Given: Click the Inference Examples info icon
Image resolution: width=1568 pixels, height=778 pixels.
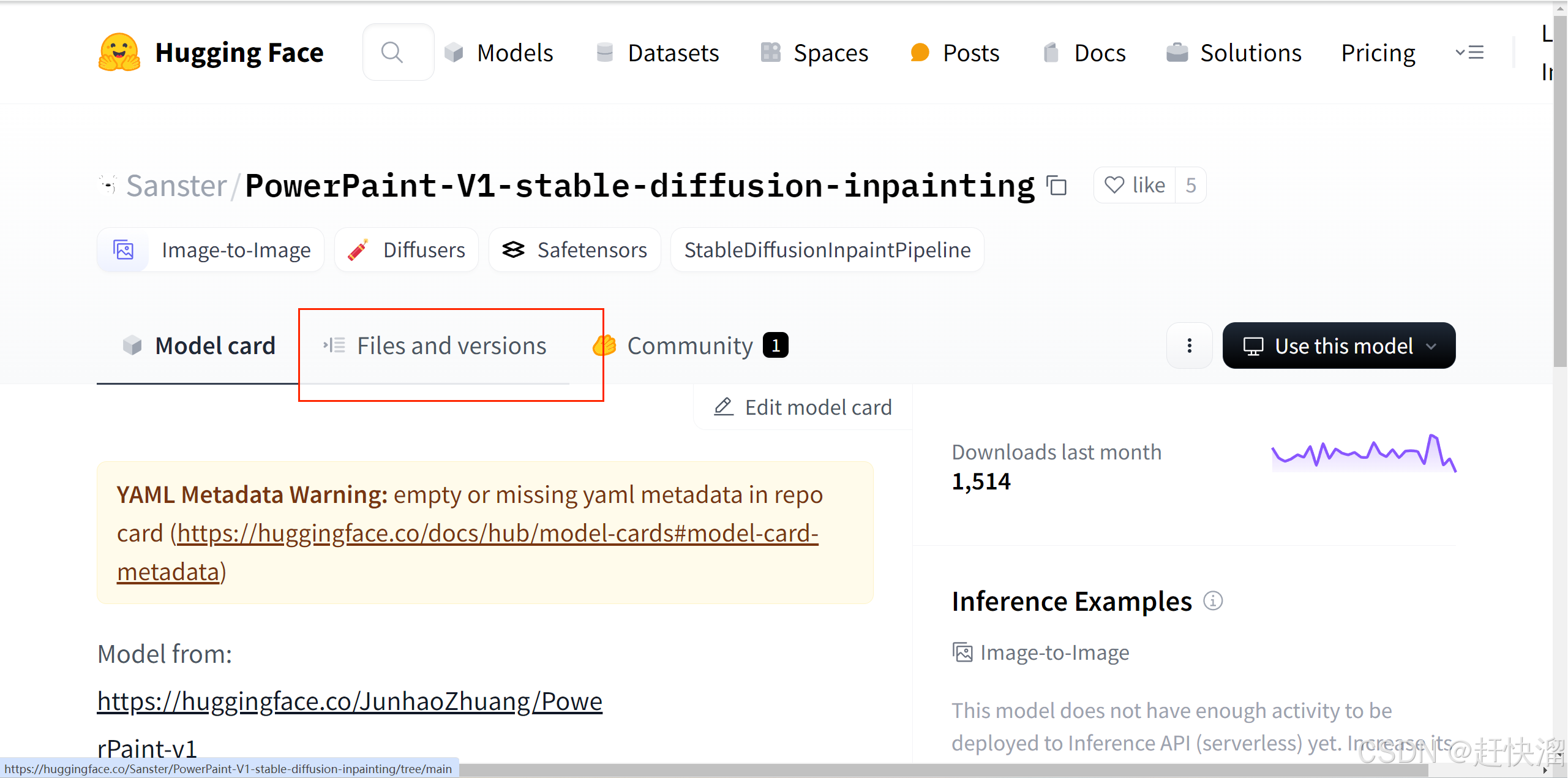Looking at the screenshot, I should click(1213, 601).
